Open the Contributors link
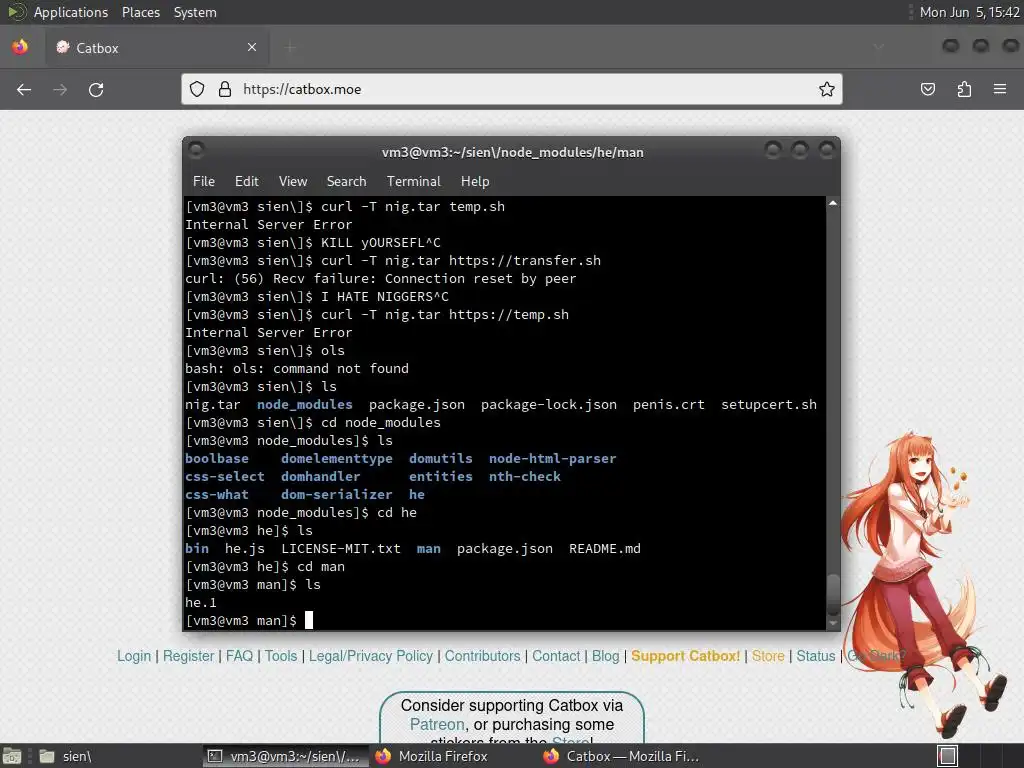 click(483, 656)
